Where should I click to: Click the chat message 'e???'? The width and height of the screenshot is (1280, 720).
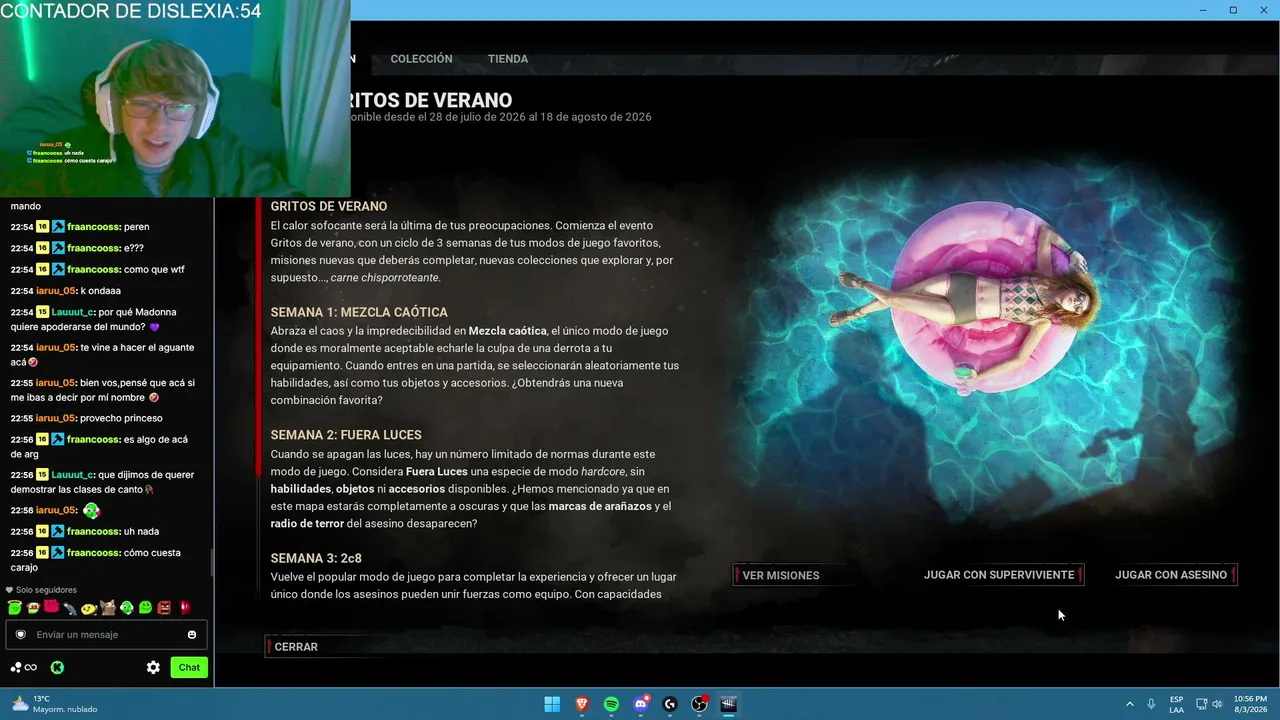[134, 248]
